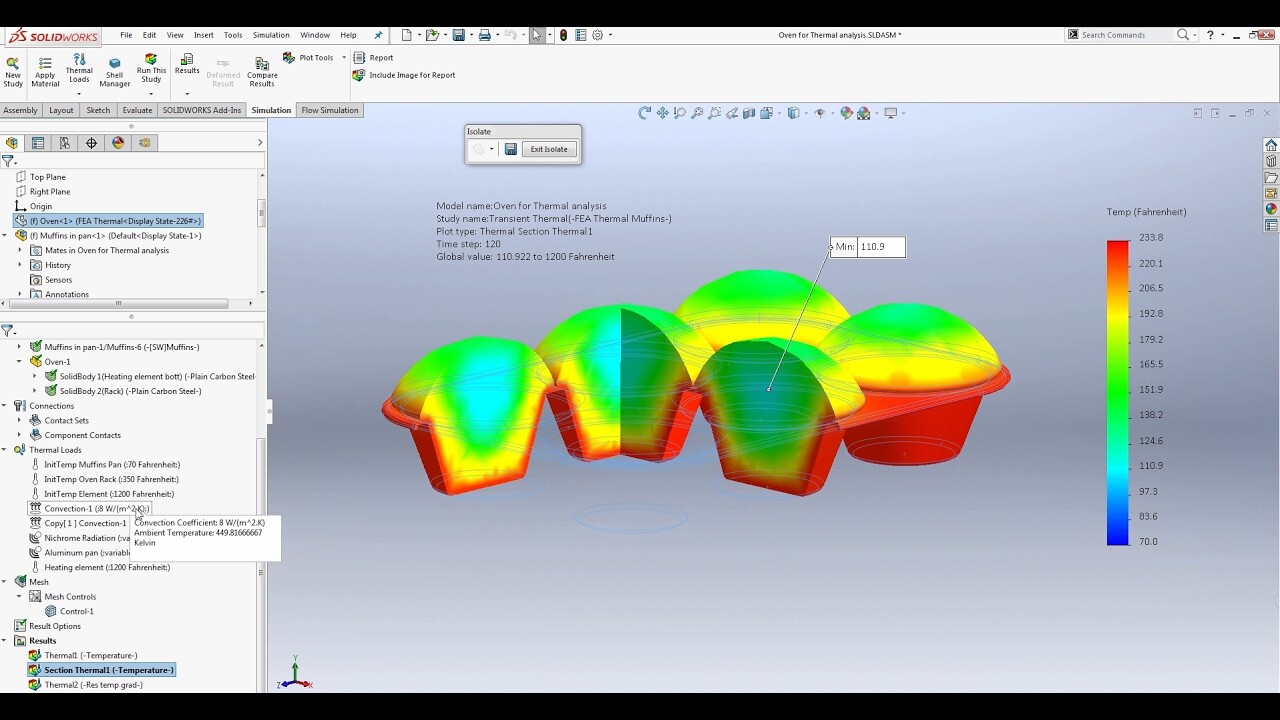The image size is (1280, 720).
Task: Select InitTemp Oven Rack load
Action: (104, 479)
